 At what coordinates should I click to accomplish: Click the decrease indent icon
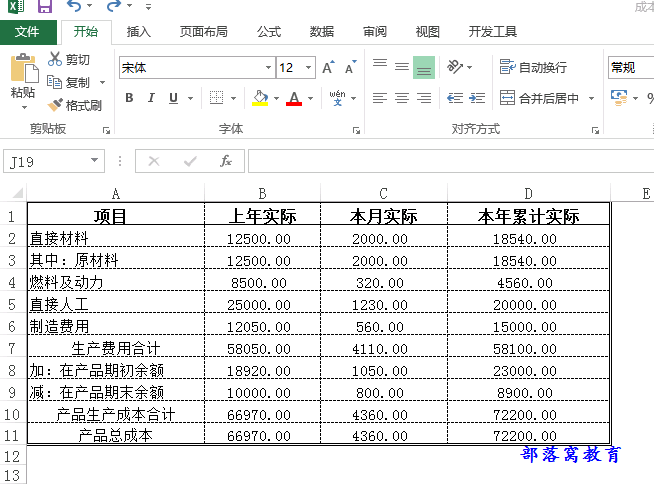point(455,98)
